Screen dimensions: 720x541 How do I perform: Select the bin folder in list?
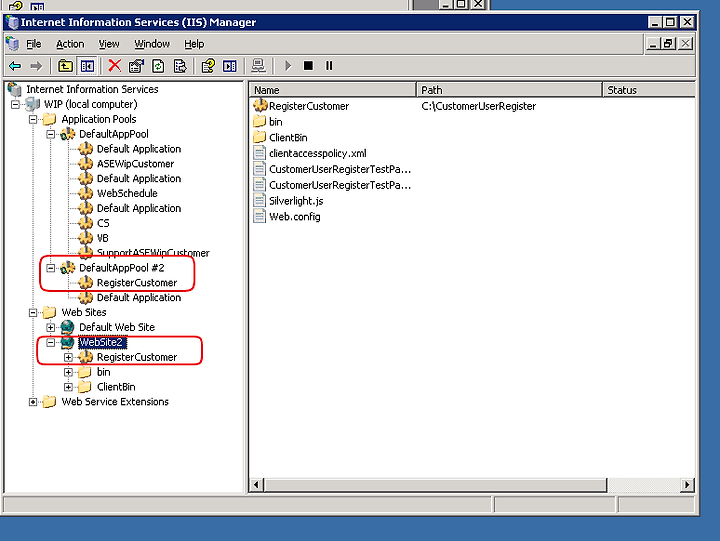276,122
